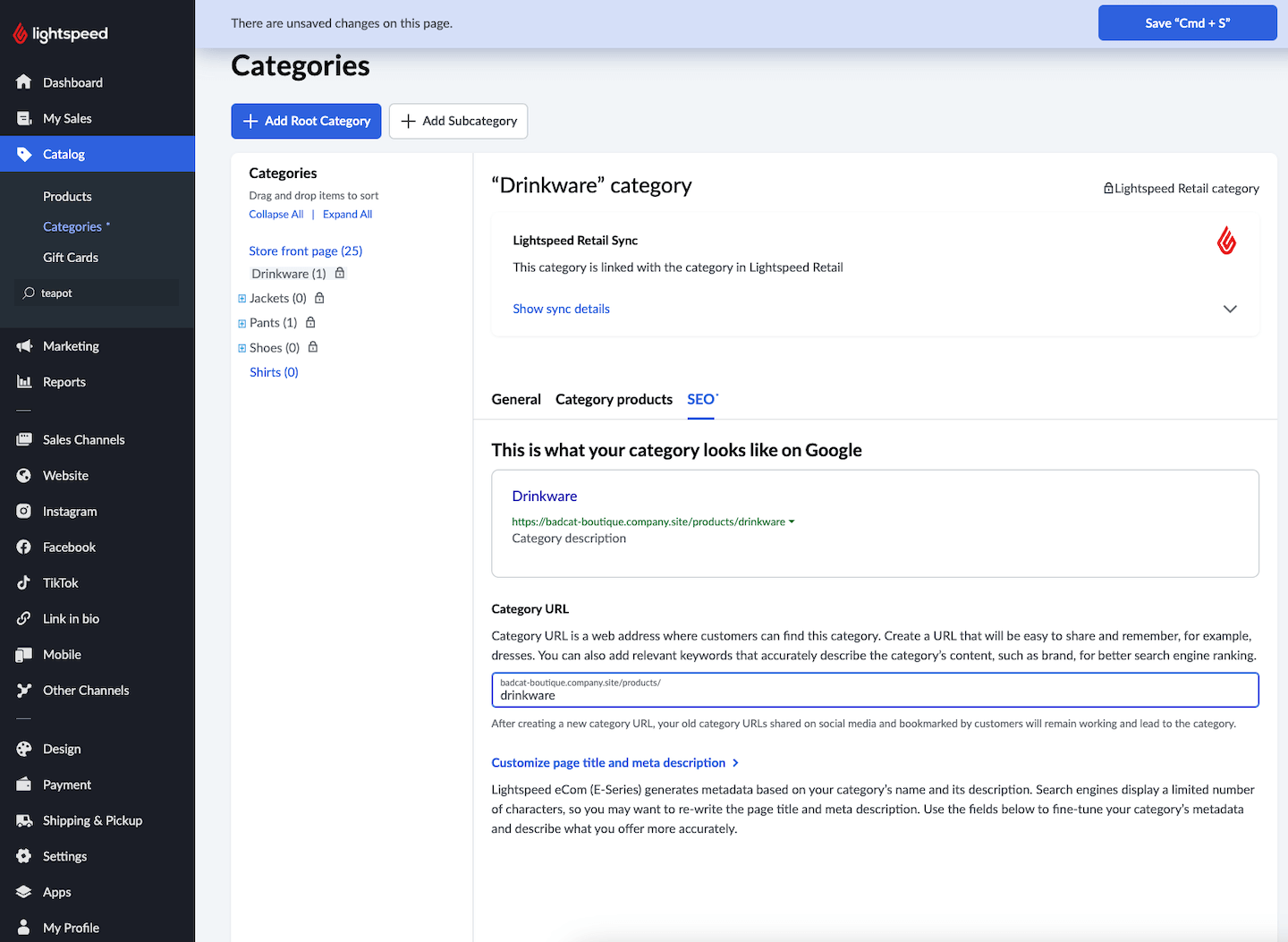The width and height of the screenshot is (1288, 942).
Task: Click the Catalog tag icon
Action: [24, 154]
